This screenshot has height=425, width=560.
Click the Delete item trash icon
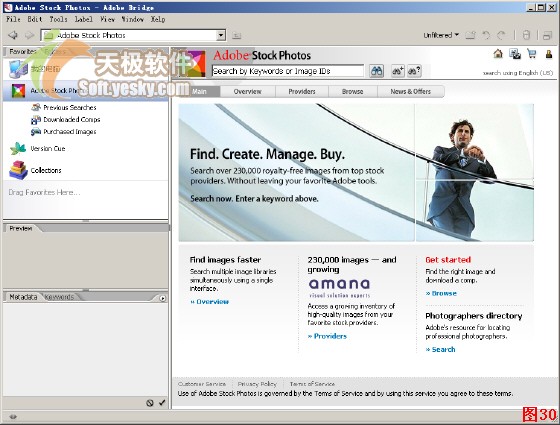tap(526, 35)
